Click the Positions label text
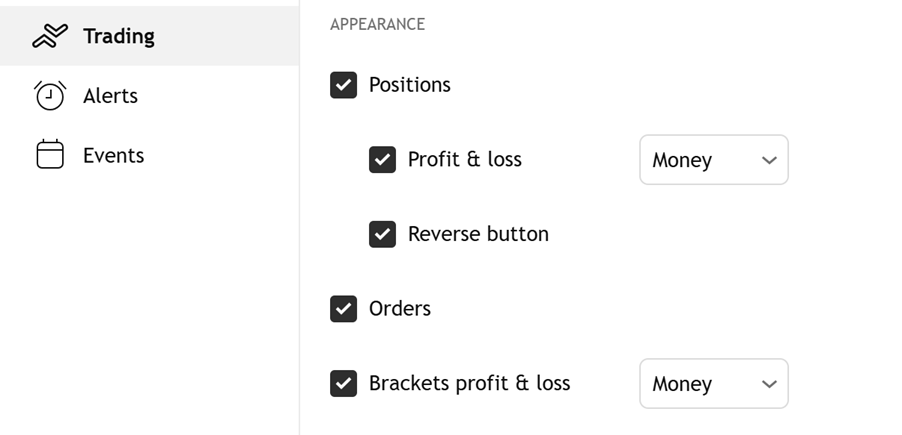 pyautogui.click(x=410, y=85)
